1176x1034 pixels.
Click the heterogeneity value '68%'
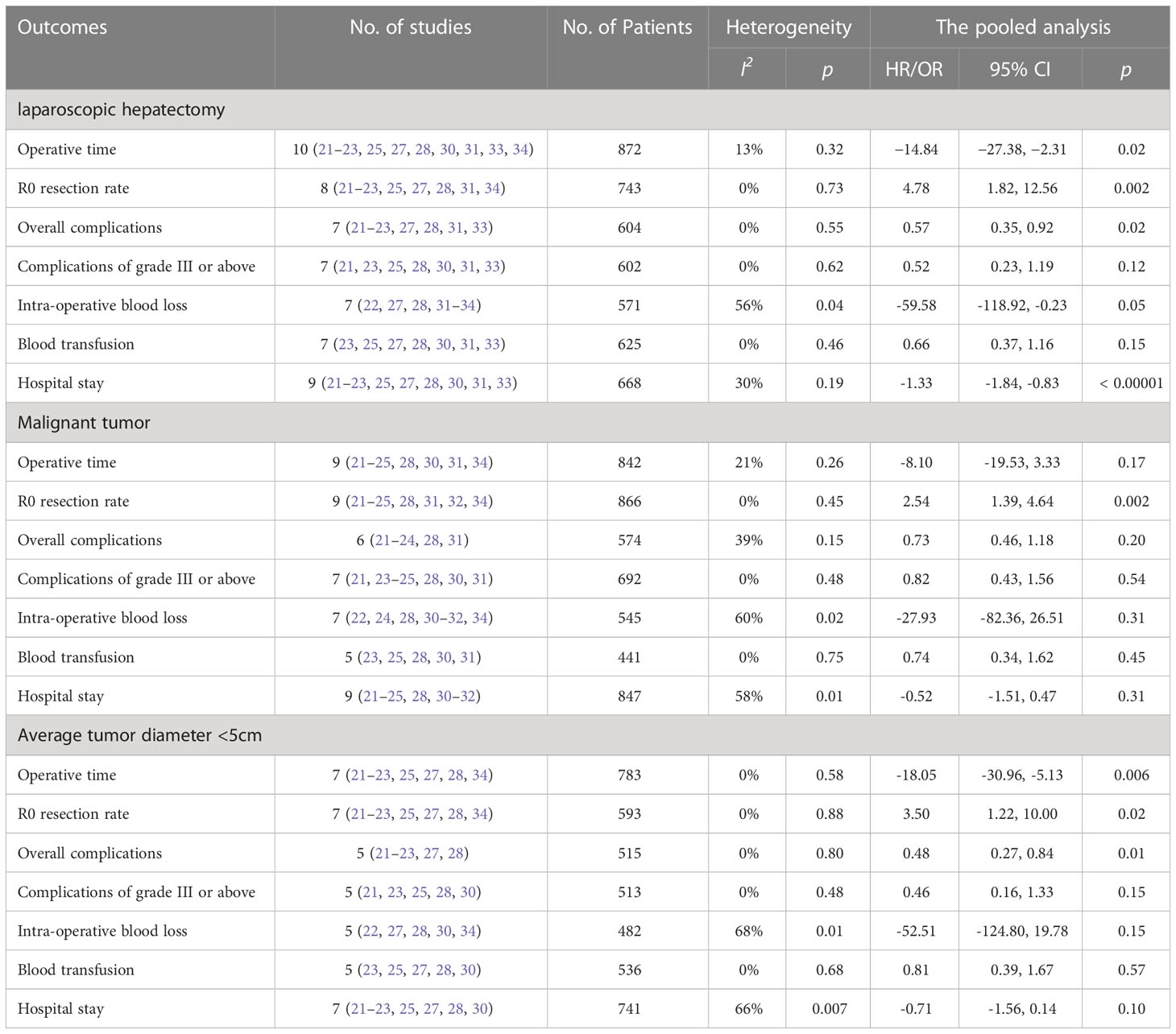click(748, 931)
